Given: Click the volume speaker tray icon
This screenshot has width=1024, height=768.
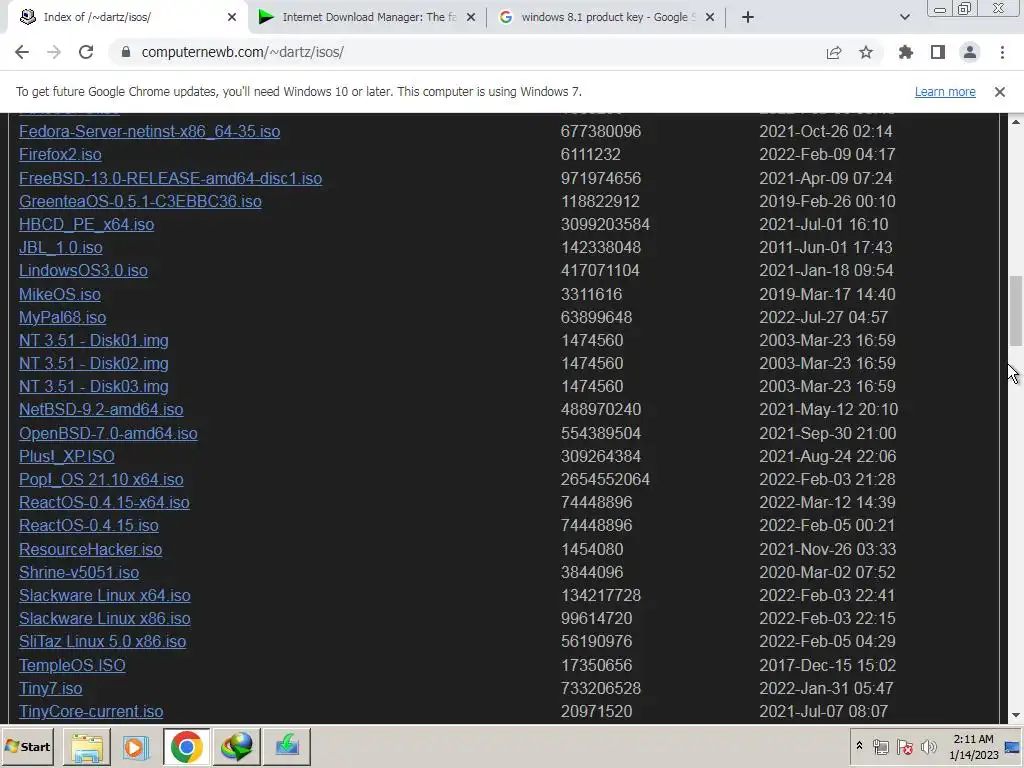Looking at the screenshot, I should 928,746.
